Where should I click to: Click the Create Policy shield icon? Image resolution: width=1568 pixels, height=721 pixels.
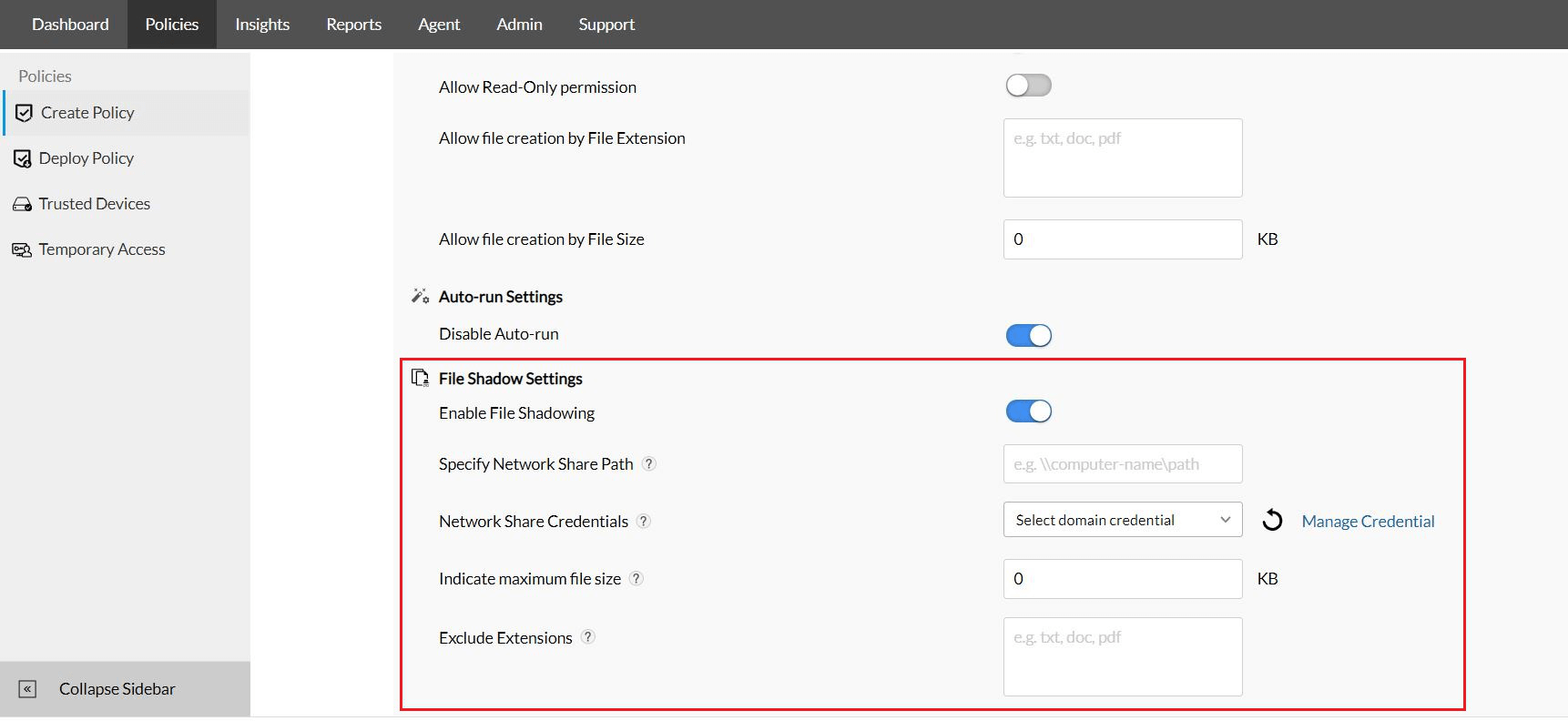click(25, 113)
